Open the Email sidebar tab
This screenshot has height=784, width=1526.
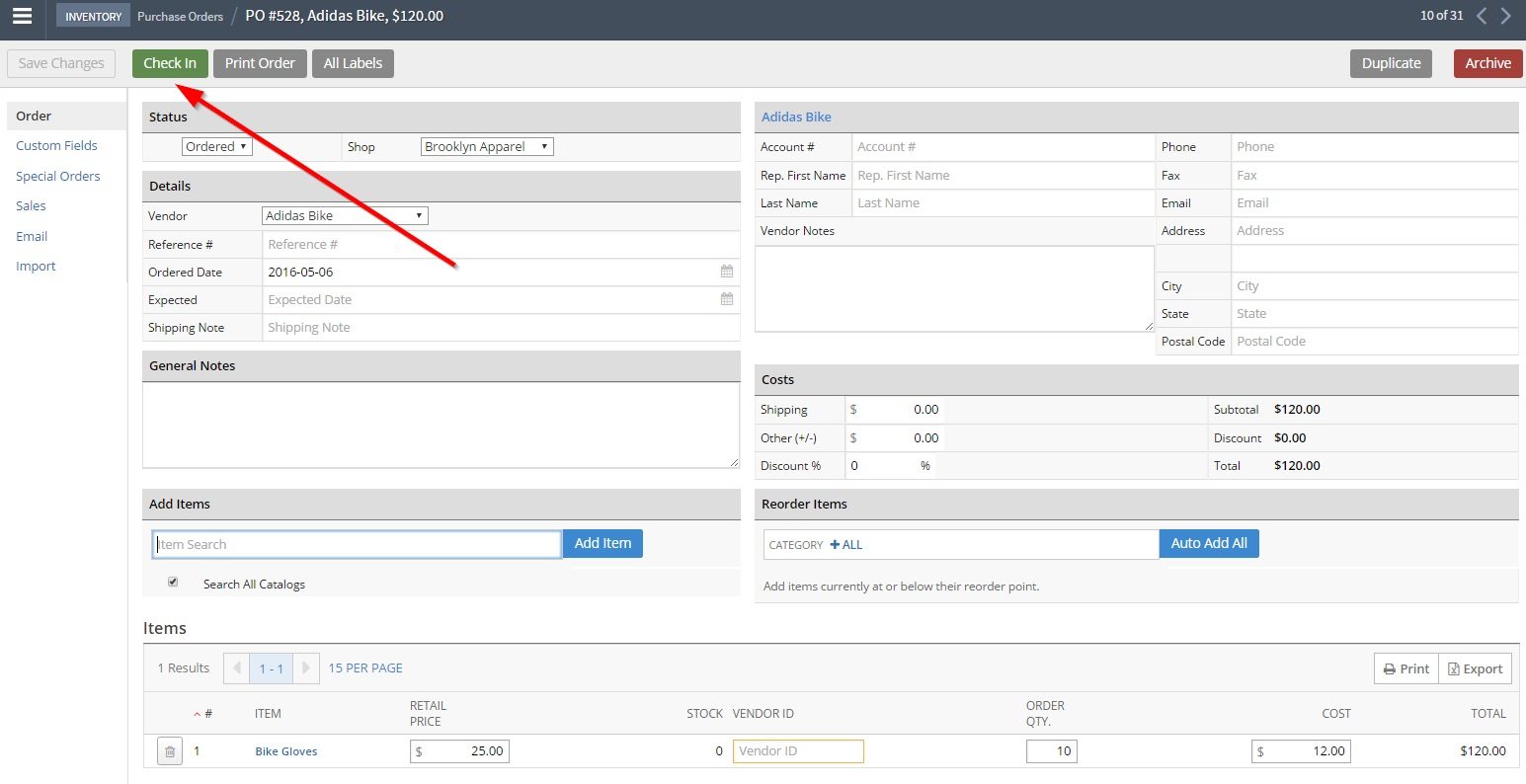pyautogui.click(x=32, y=236)
